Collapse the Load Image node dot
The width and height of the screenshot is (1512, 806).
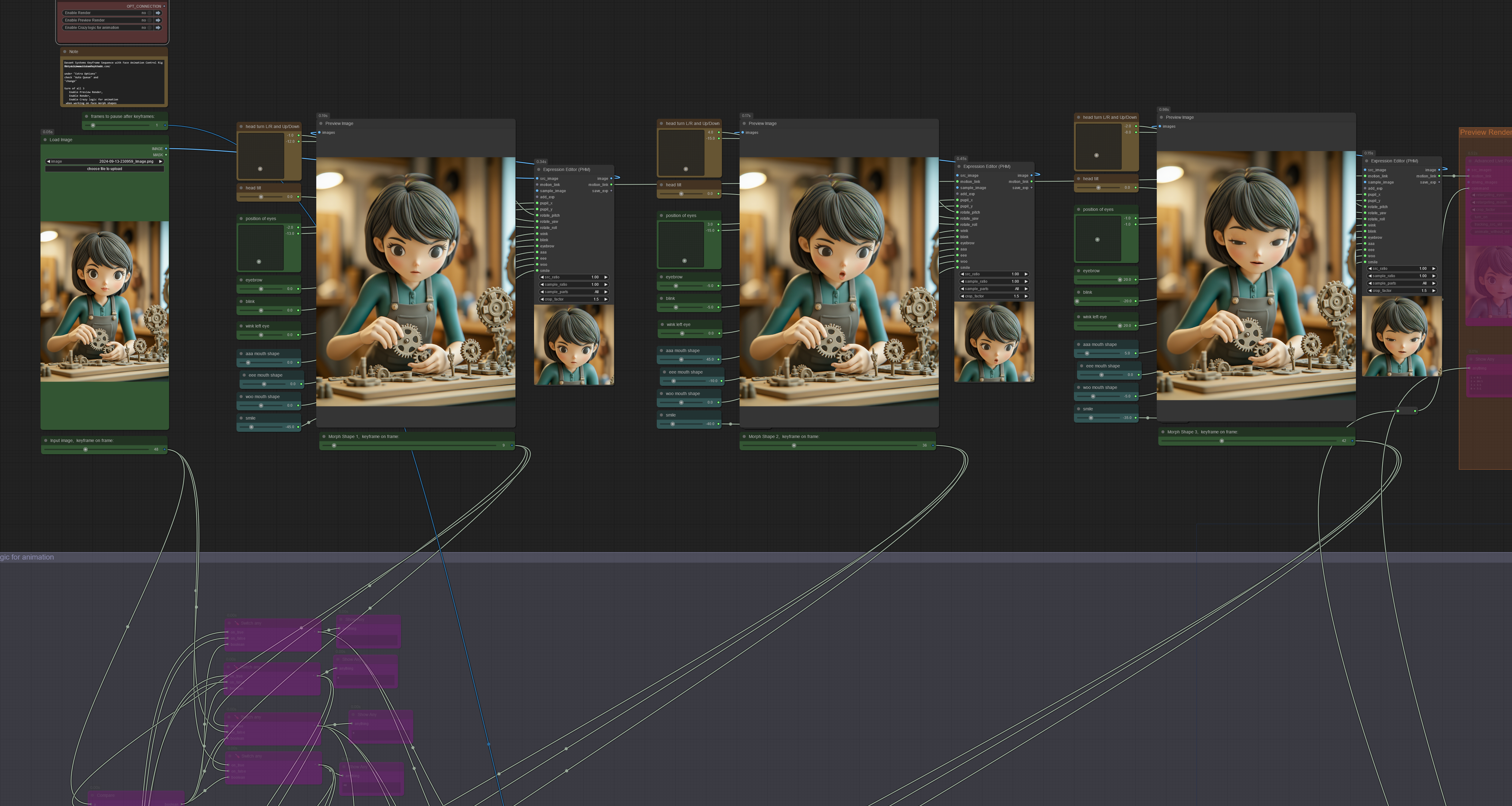45,140
